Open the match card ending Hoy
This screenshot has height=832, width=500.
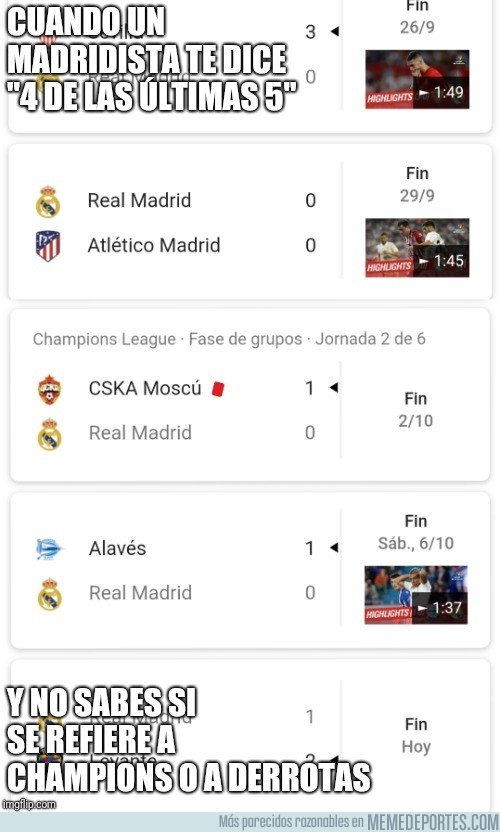click(x=250, y=735)
